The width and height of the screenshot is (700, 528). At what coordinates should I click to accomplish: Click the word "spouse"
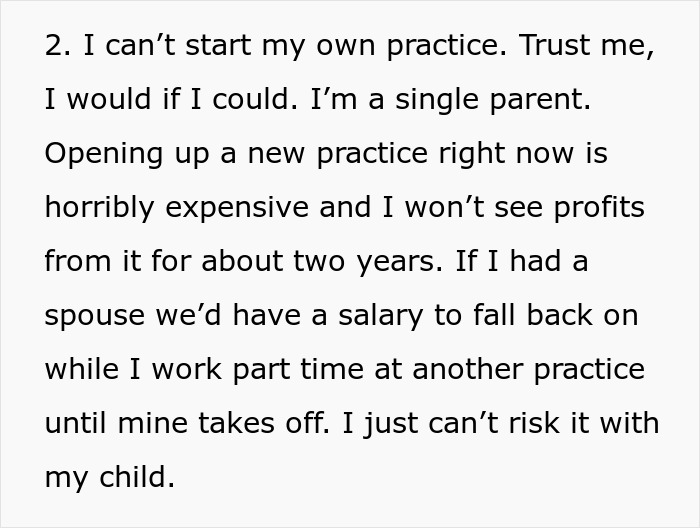point(91,317)
